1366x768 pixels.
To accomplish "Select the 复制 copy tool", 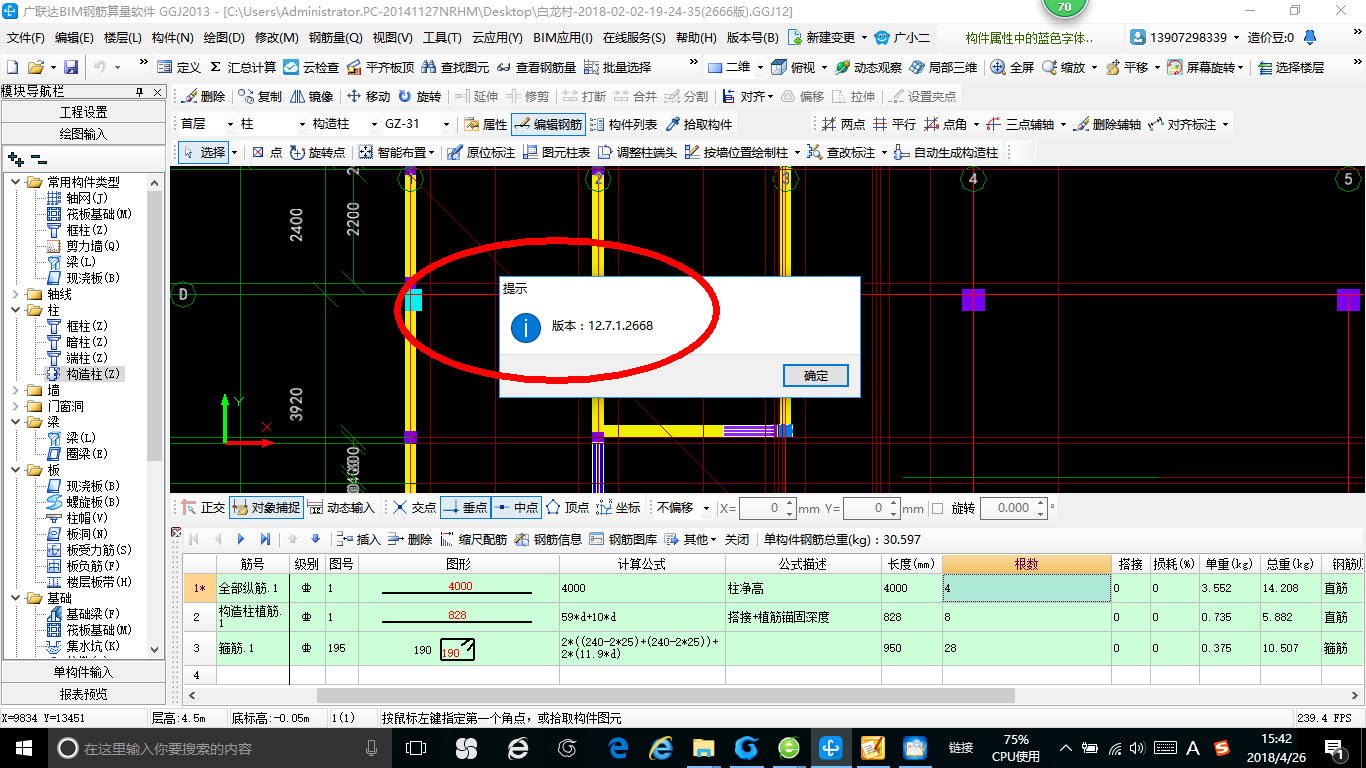I will [x=260, y=97].
